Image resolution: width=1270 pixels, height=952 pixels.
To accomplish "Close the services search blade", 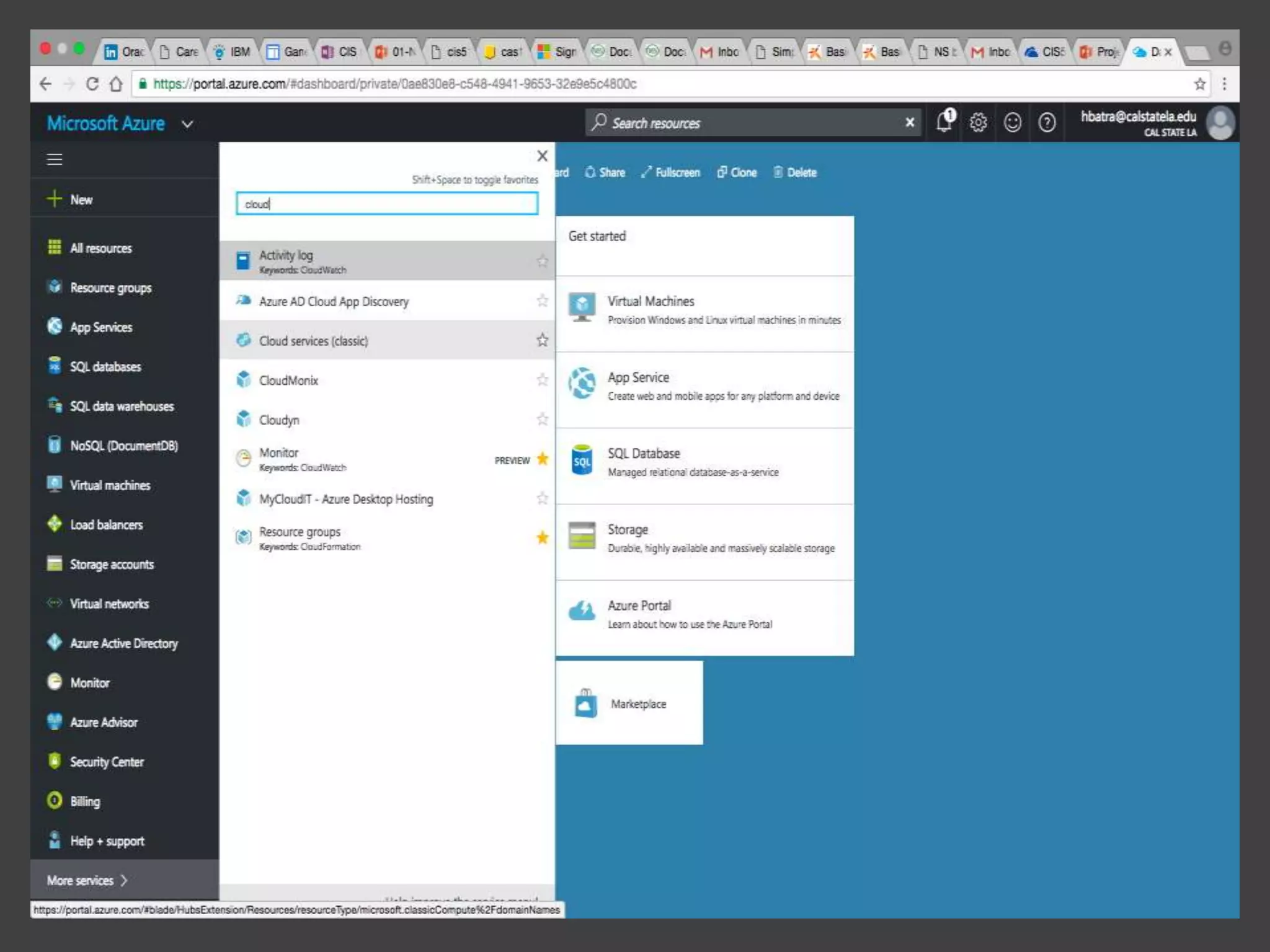I will (542, 156).
